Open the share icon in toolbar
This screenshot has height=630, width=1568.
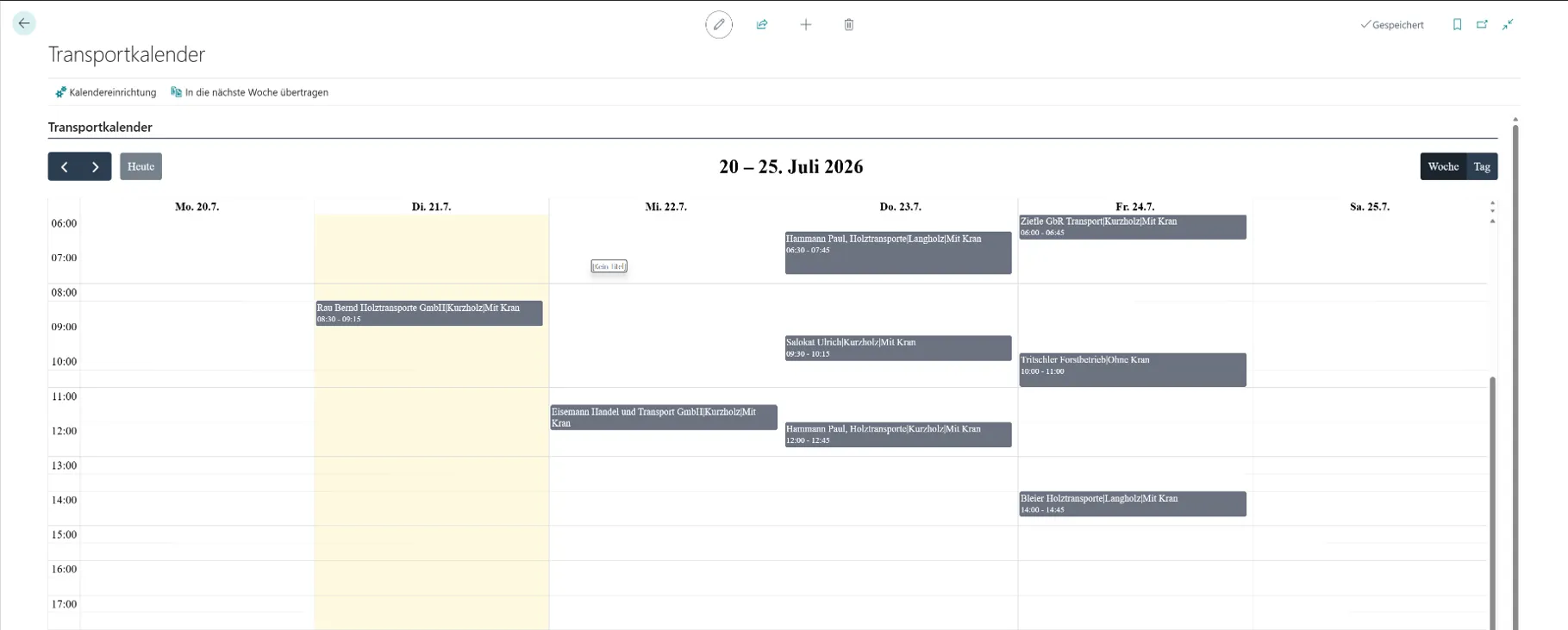click(x=762, y=25)
